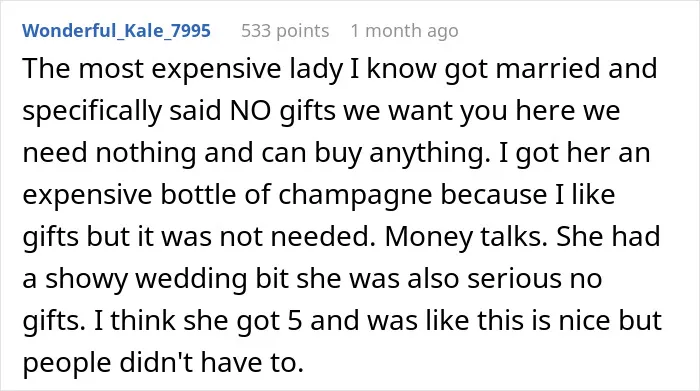700x391 pixels.
Task: Click the word "showy" in the comment
Action: (x=86, y=279)
